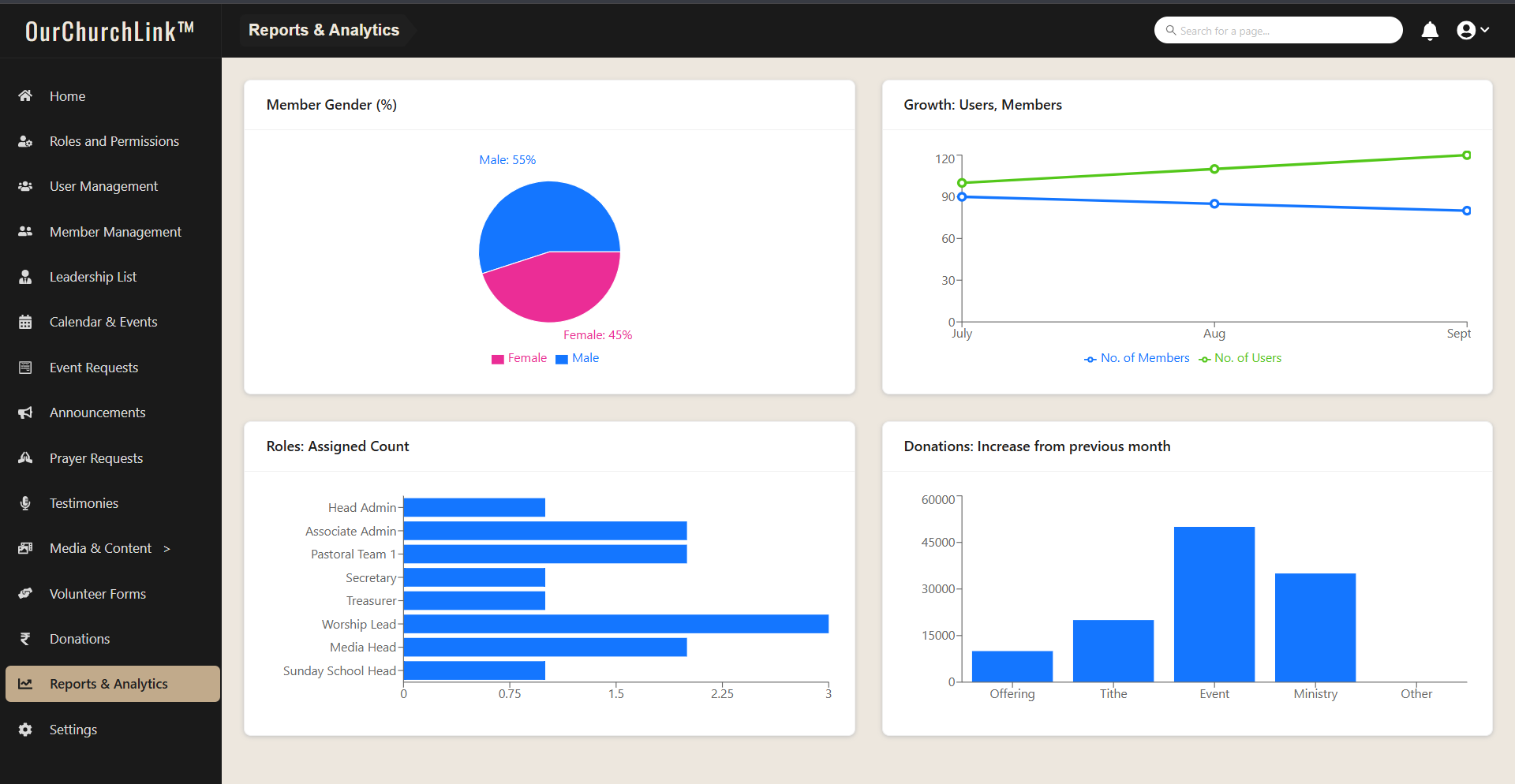Toggle No. of Members line in legend
Image resolution: width=1515 pixels, height=784 pixels.
coord(1136,358)
